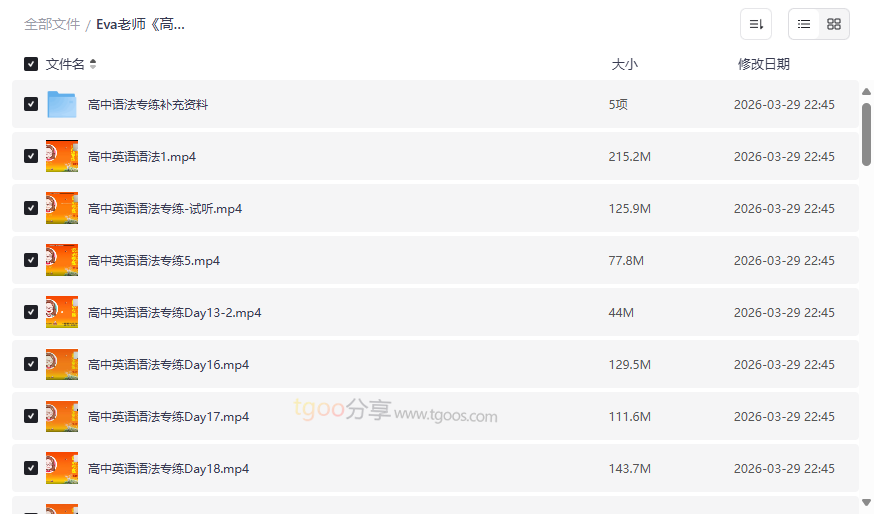Uncheck the 高中语法专练补充资料 folder checkbox
Image resolution: width=874 pixels, height=514 pixels.
(31, 104)
